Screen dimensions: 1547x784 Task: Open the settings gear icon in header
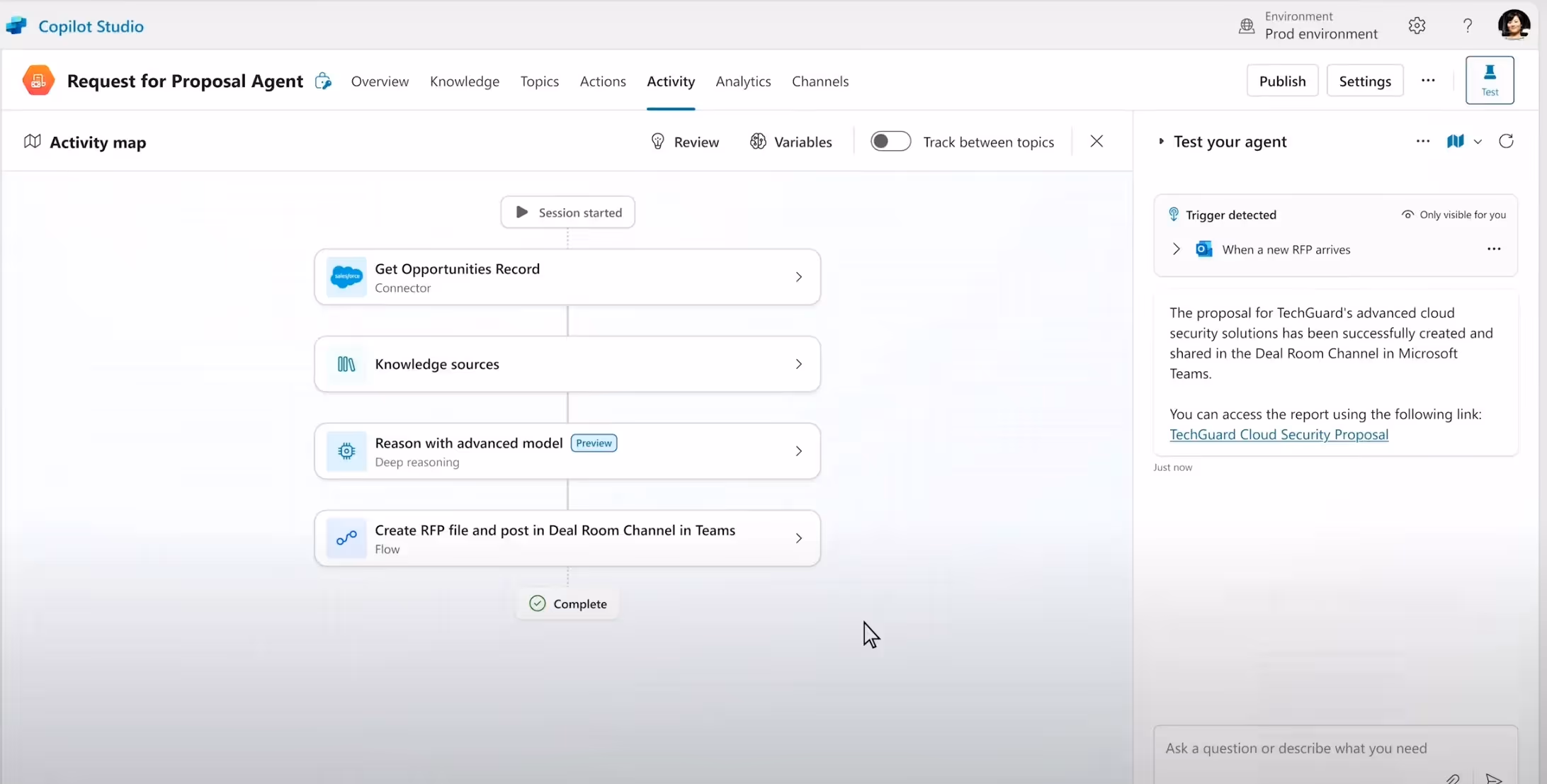point(1417,25)
